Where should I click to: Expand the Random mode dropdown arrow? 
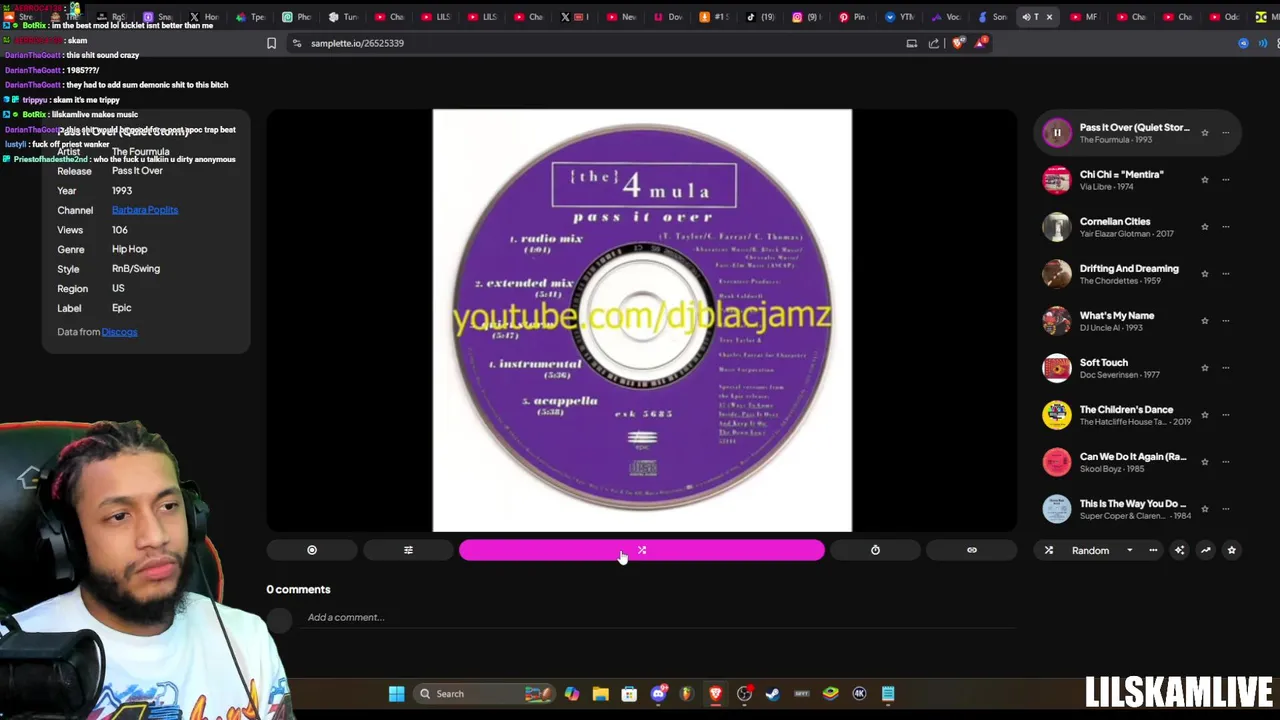tap(1130, 550)
